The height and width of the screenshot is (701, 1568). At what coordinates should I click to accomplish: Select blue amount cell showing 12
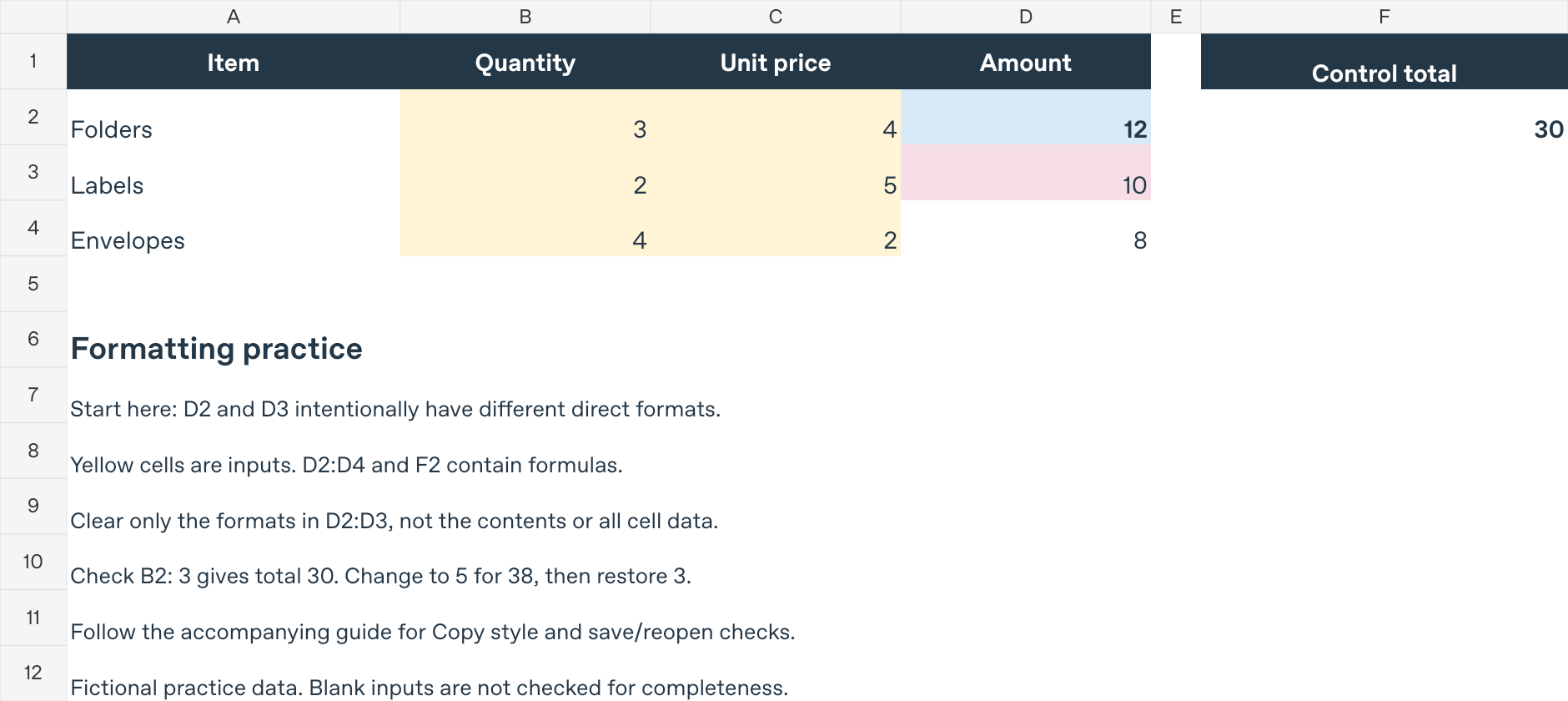pos(1026,118)
